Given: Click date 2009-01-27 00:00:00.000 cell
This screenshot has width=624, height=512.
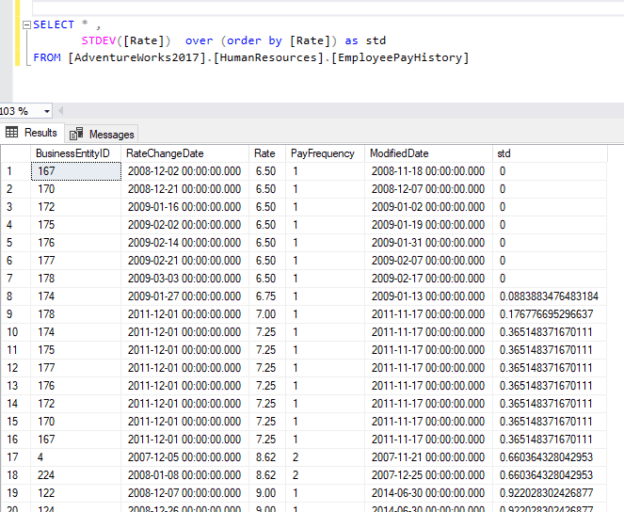Looking at the screenshot, I should (x=185, y=296).
